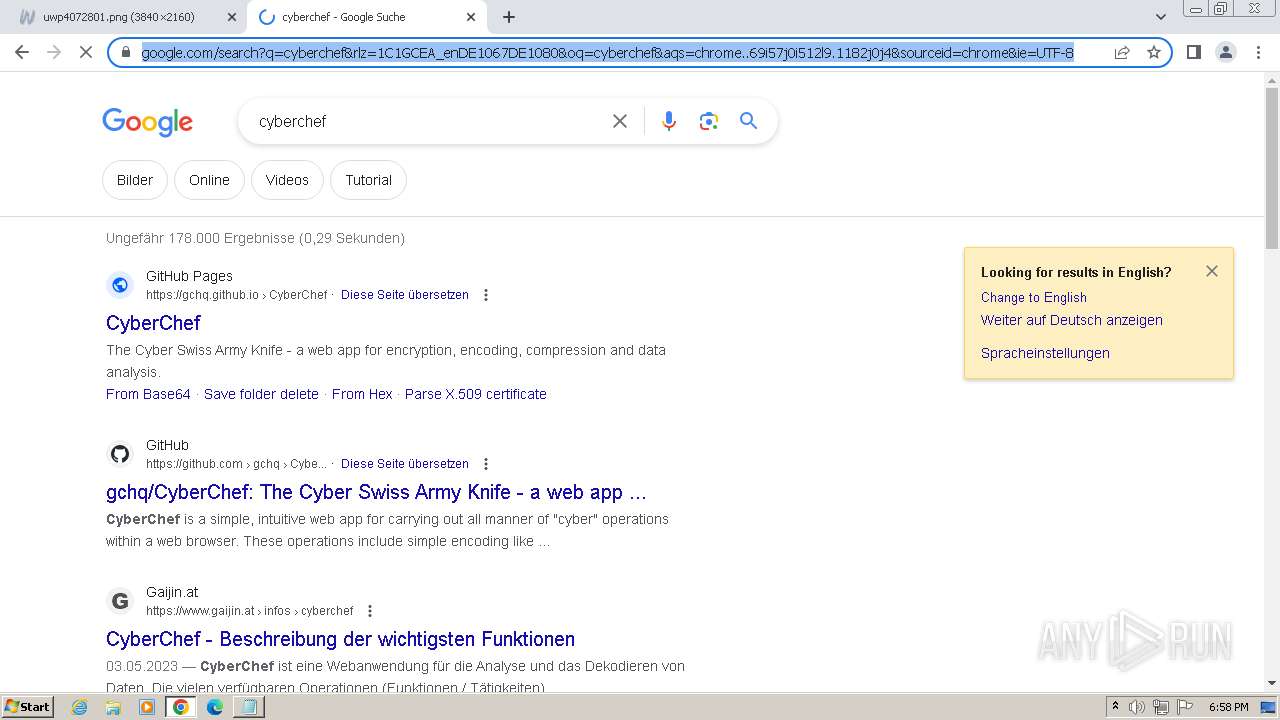Search by image with Google Lens
This screenshot has width=1280, height=720.
pyautogui.click(x=709, y=121)
